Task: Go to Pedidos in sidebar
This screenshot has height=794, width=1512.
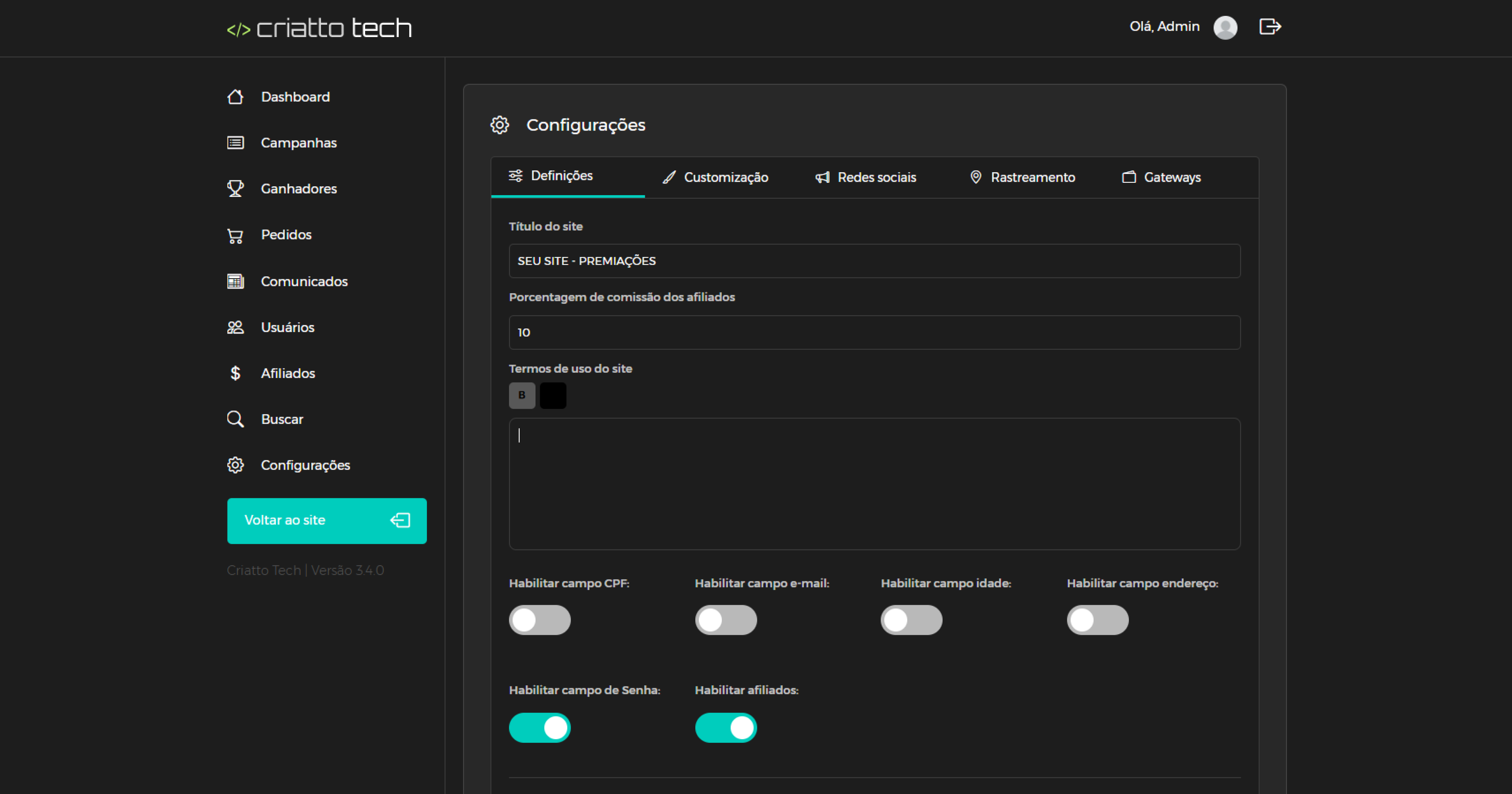Action: point(286,235)
